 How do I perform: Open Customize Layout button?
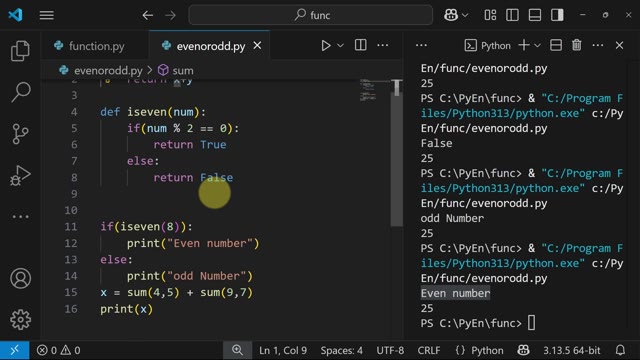click(490, 15)
